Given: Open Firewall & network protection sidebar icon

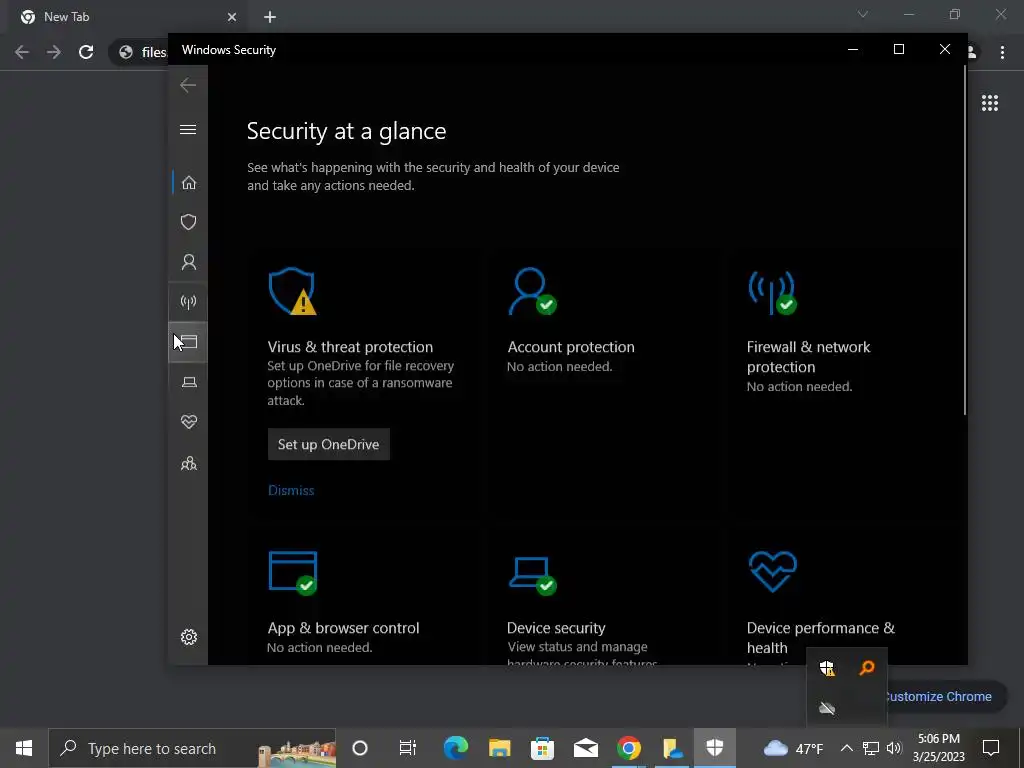Looking at the screenshot, I should point(188,302).
